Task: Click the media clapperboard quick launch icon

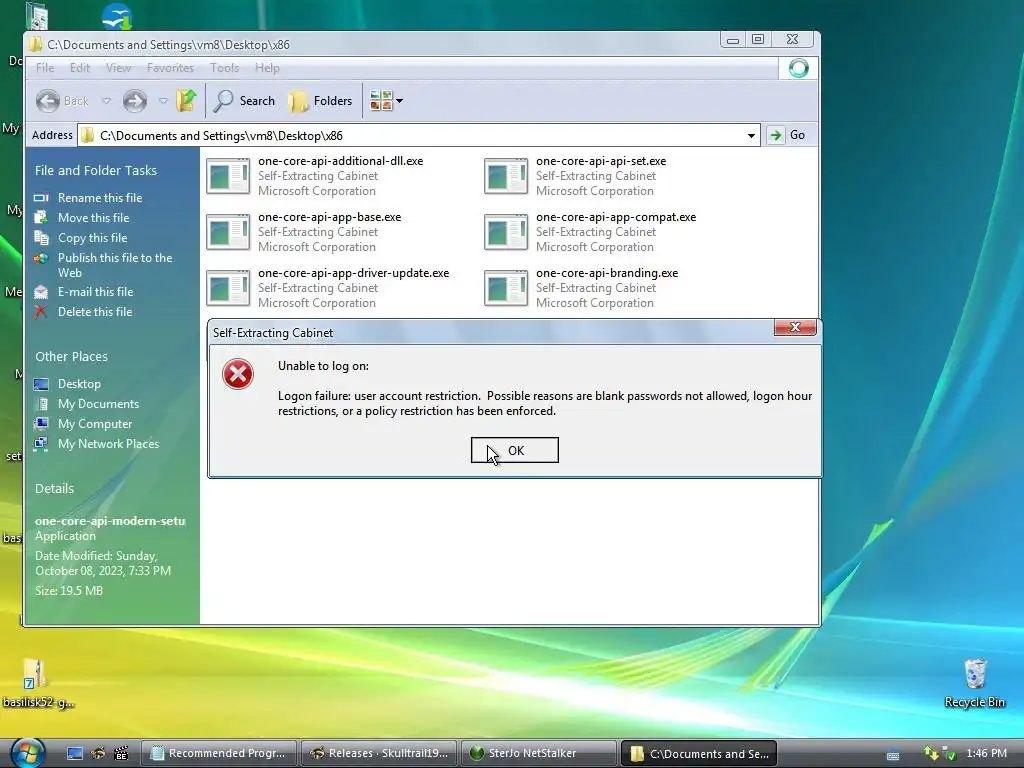Action: tap(121, 753)
